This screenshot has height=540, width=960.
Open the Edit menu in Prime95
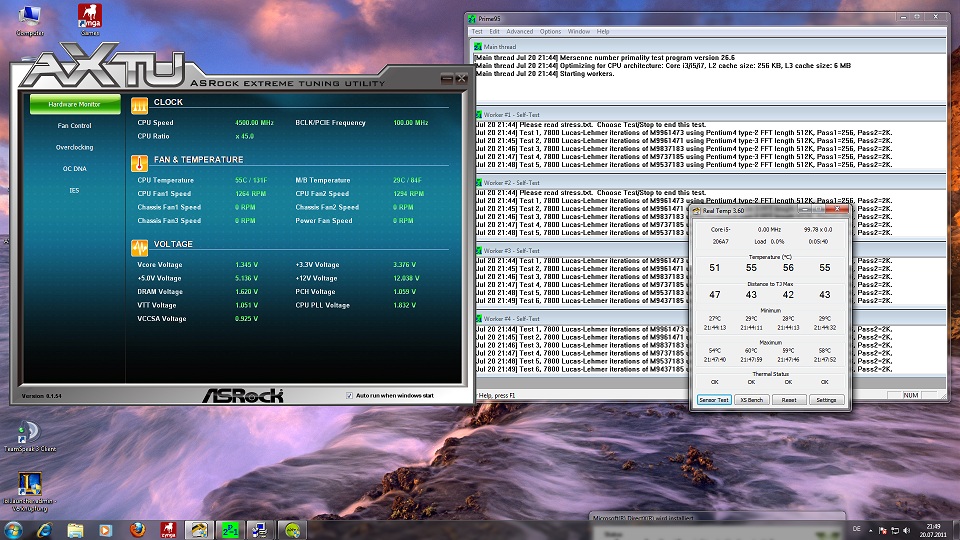click(494, 31)
